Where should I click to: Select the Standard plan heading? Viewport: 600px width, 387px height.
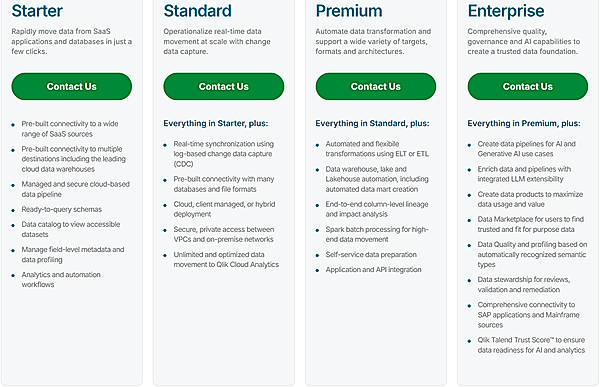pyautogui.click(x=197, y=11)
